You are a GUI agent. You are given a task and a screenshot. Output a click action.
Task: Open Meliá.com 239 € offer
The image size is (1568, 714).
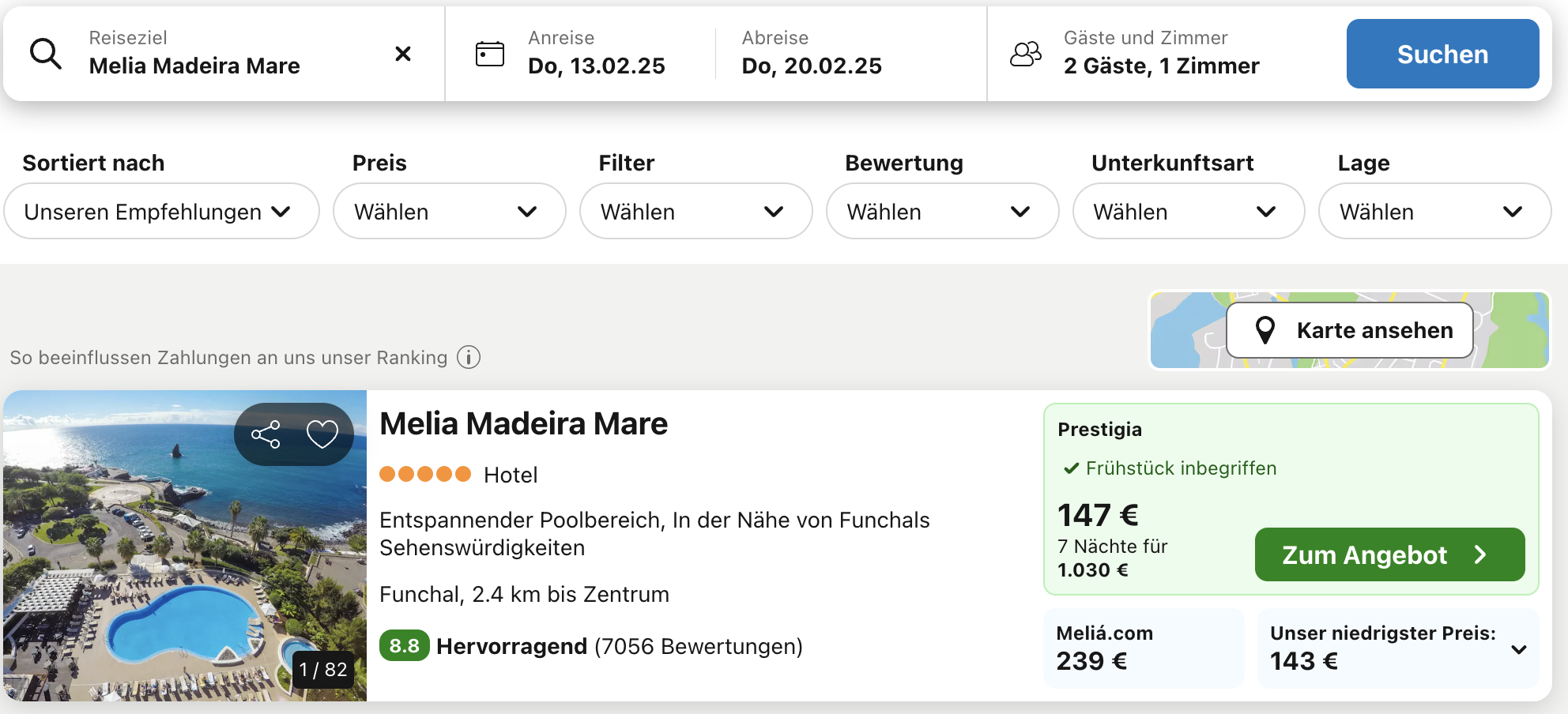[1144, 648]
